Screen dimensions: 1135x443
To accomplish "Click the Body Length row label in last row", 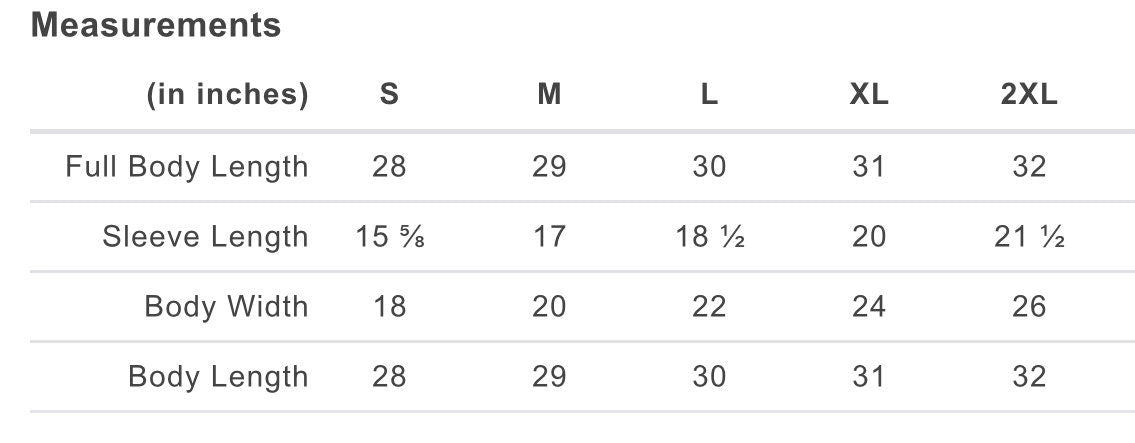I will [x=218, y=377].
